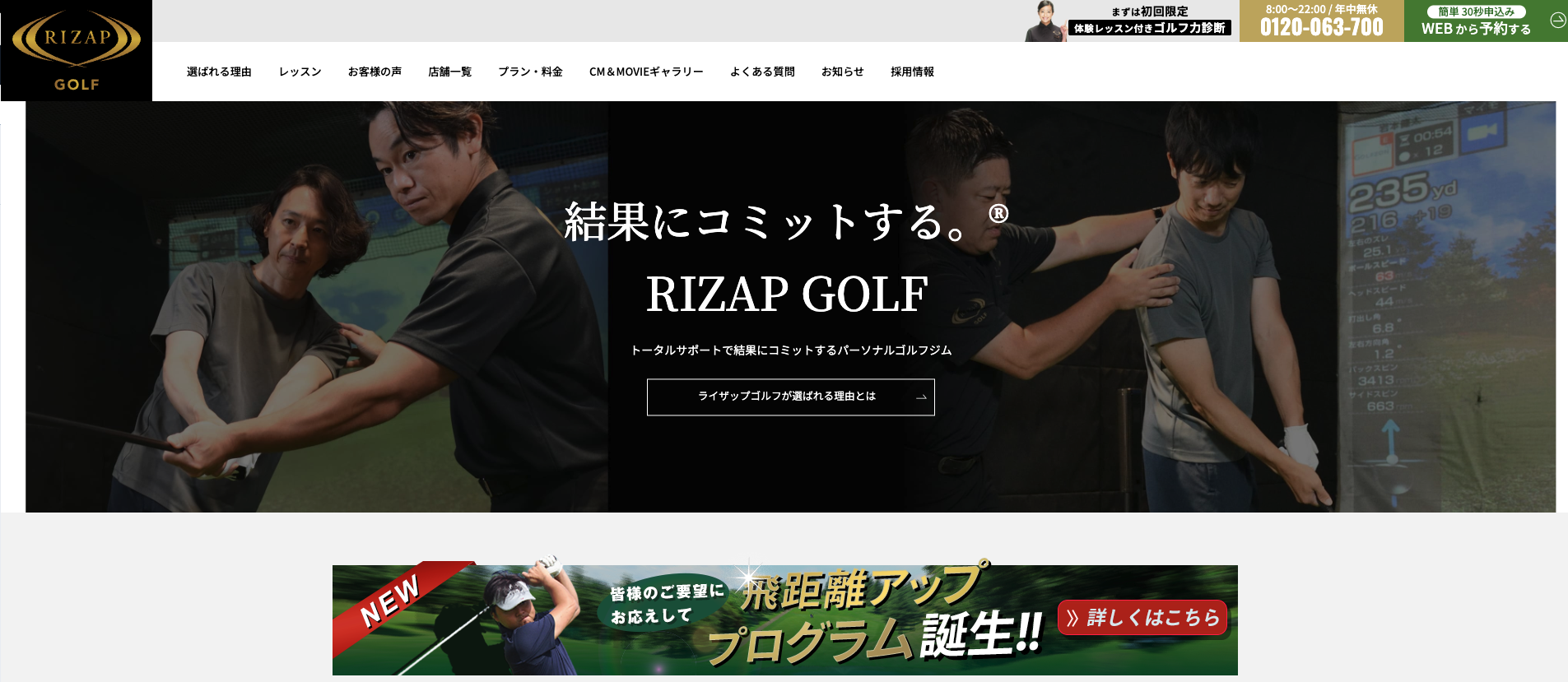
Task: Open お知らせ in the navigation
Action: point(842,72)
